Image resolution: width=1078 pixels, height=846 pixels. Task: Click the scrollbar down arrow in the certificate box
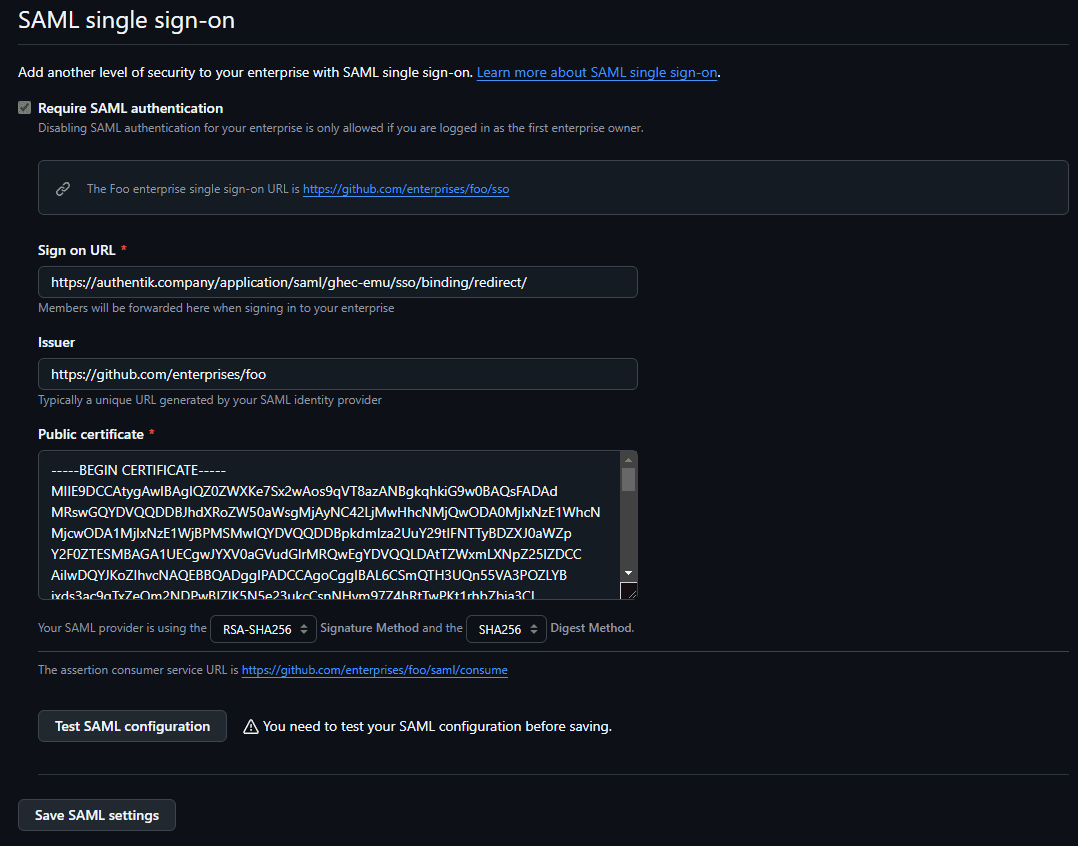pos(628,573)
